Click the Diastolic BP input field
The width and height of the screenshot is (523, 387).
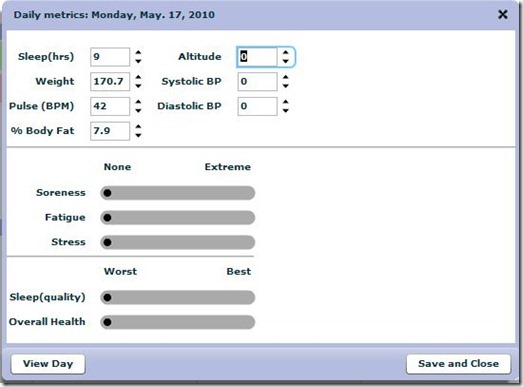coord(257,106)
